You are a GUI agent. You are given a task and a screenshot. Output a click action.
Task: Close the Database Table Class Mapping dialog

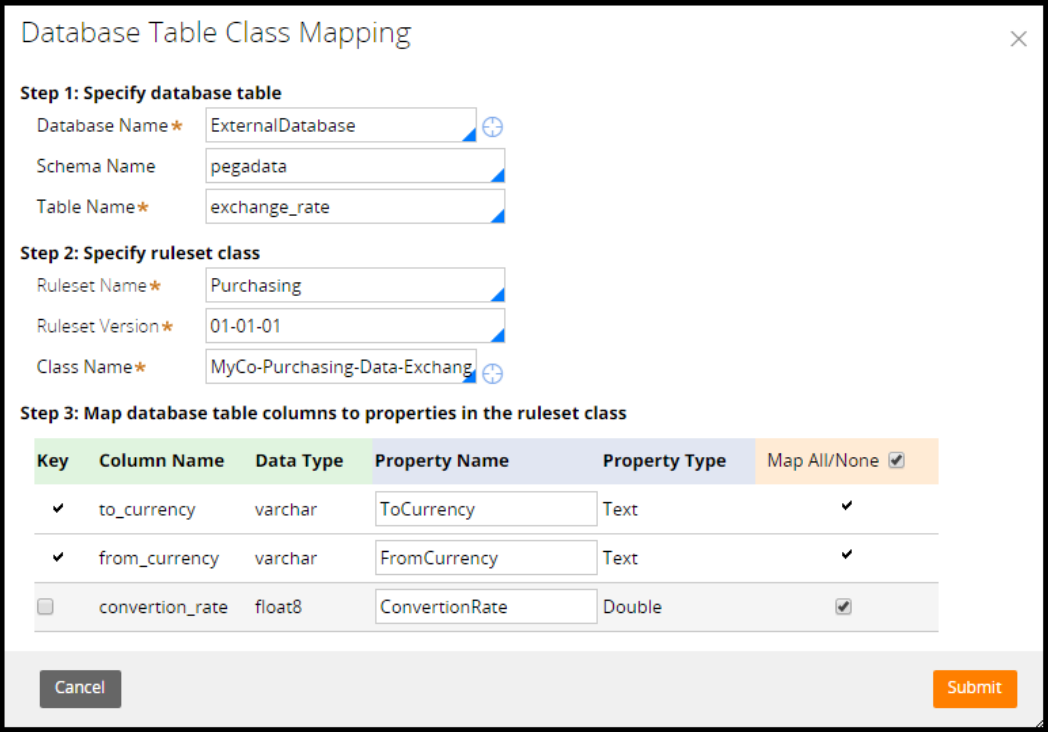(1018, 39)
